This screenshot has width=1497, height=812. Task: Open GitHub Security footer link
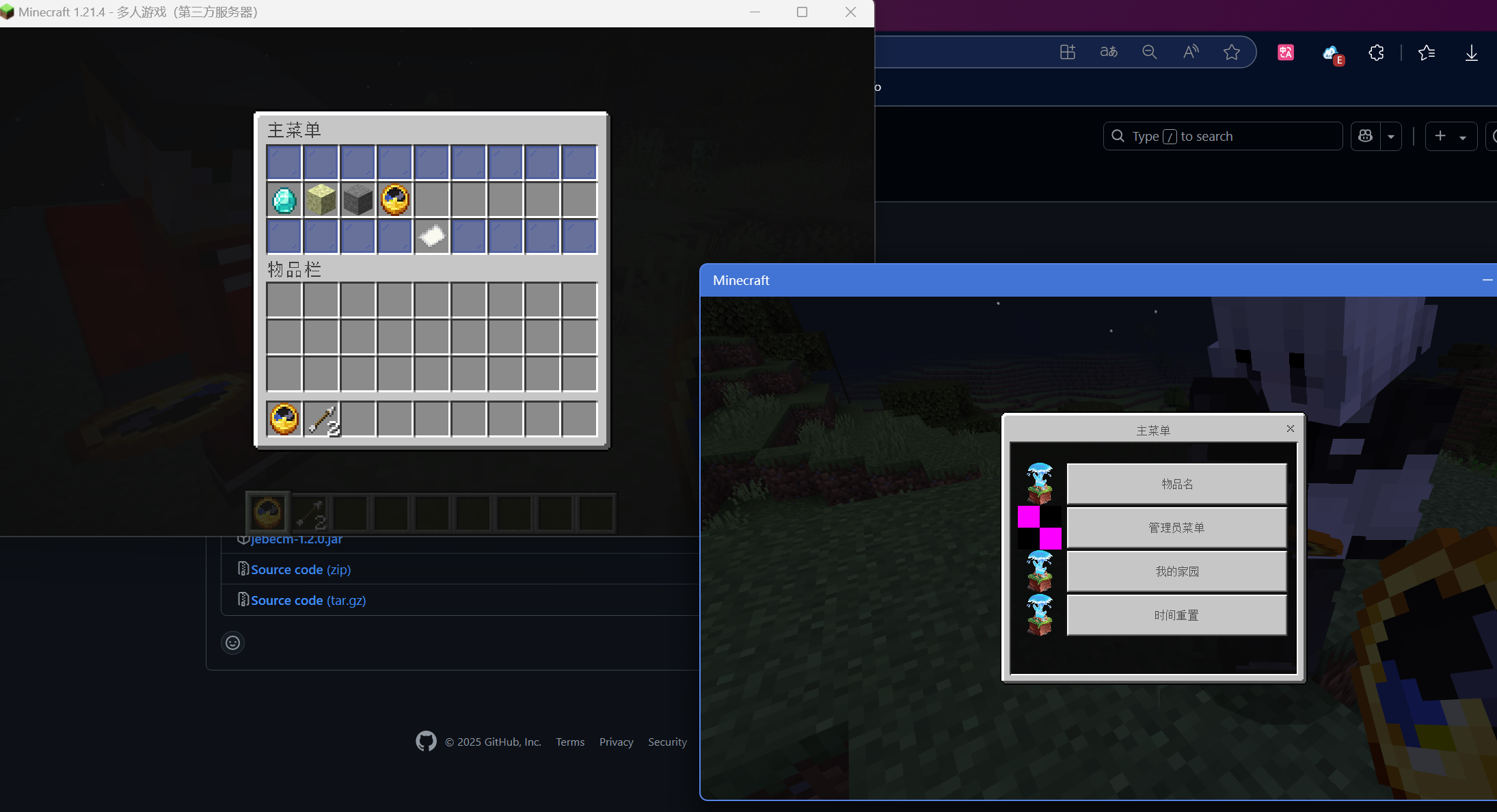667,742
